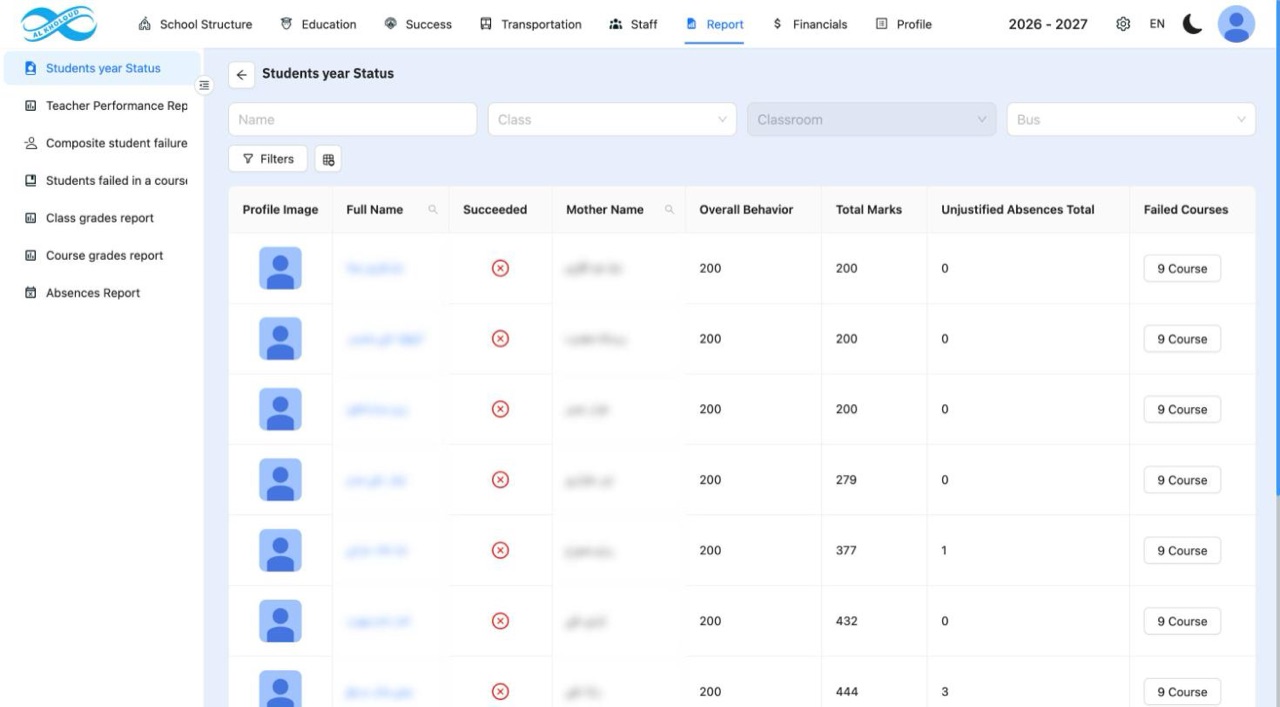Open the Profile menu
The width and height of the screenshot is (1280, 707).
pyautogui.click(x=903, y=25)
